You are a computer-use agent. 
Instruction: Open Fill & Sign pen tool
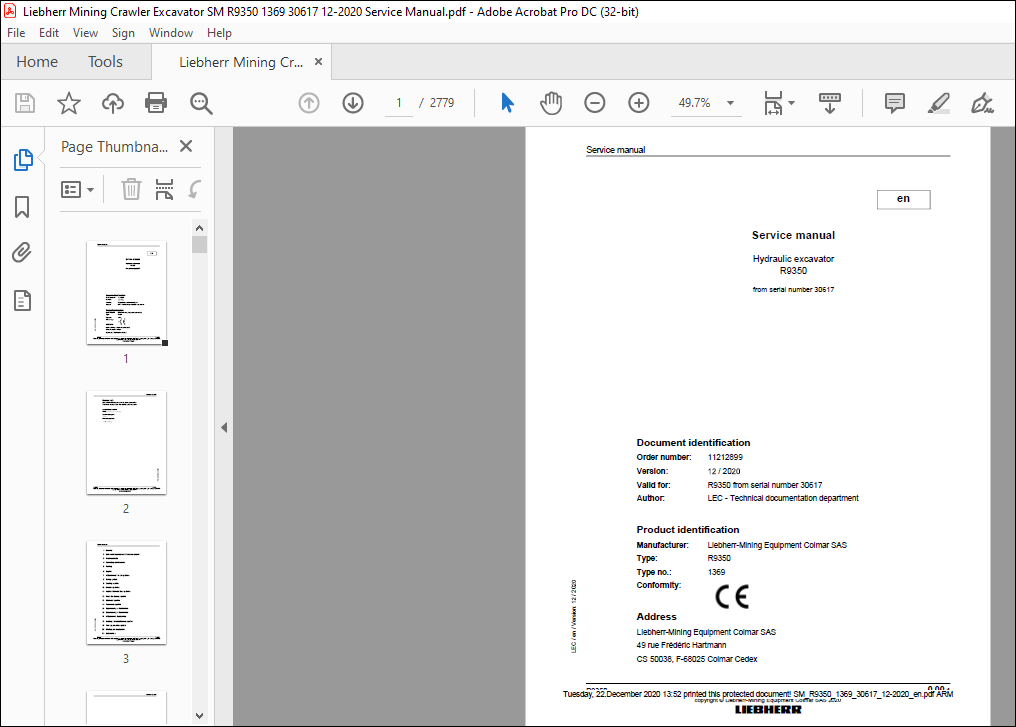[x=982, y=103]
